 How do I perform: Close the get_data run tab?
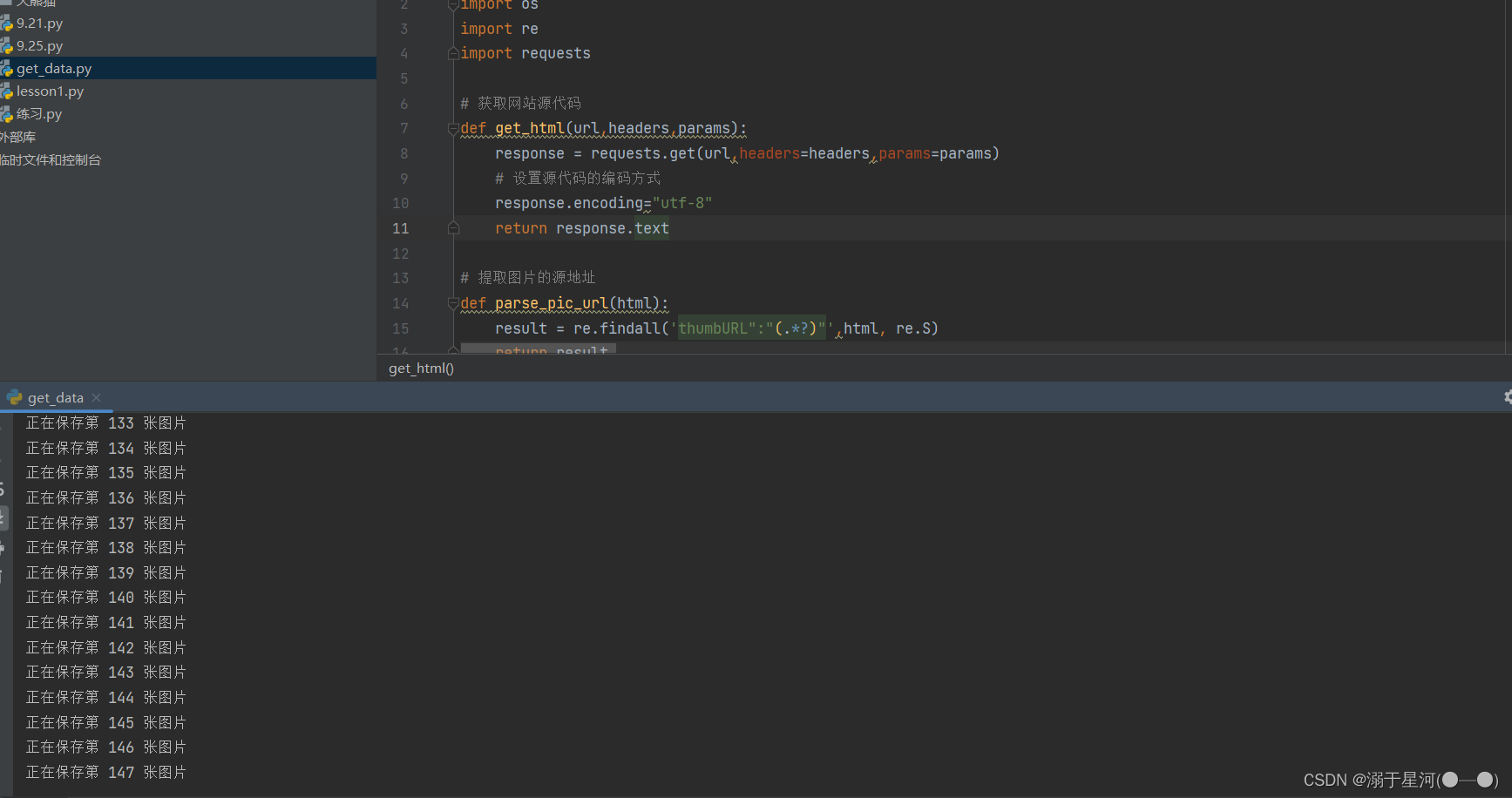click(x=96, y=397)
